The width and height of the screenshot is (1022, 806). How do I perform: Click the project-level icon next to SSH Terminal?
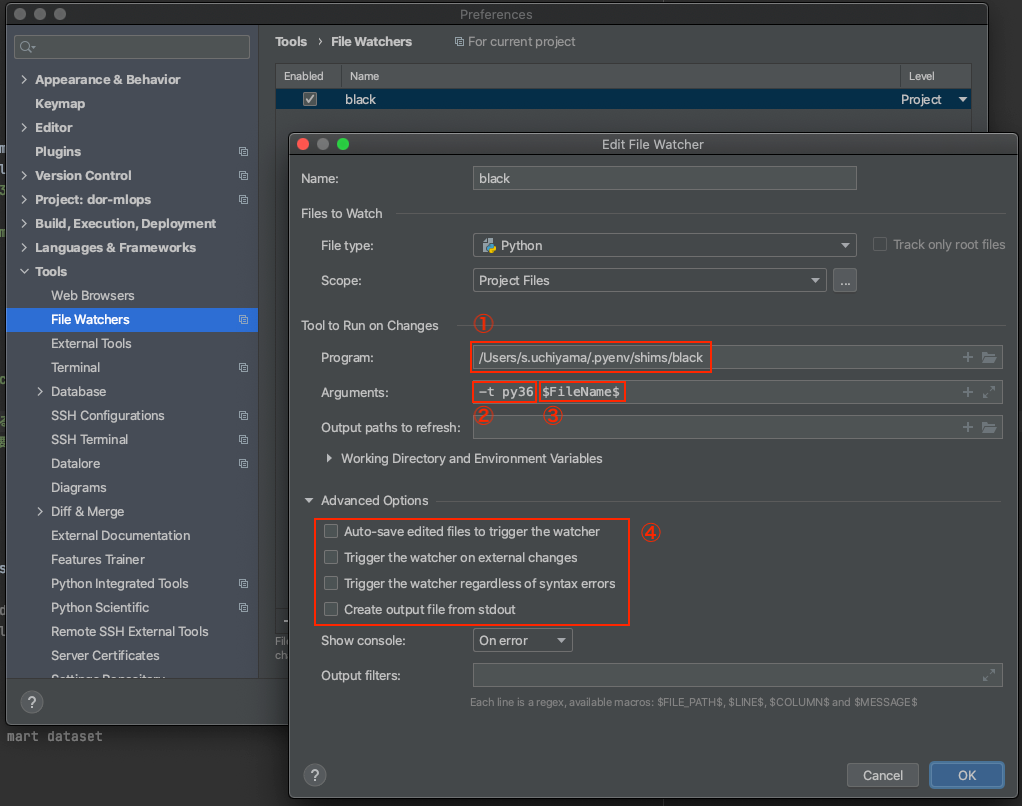[243, 439]
